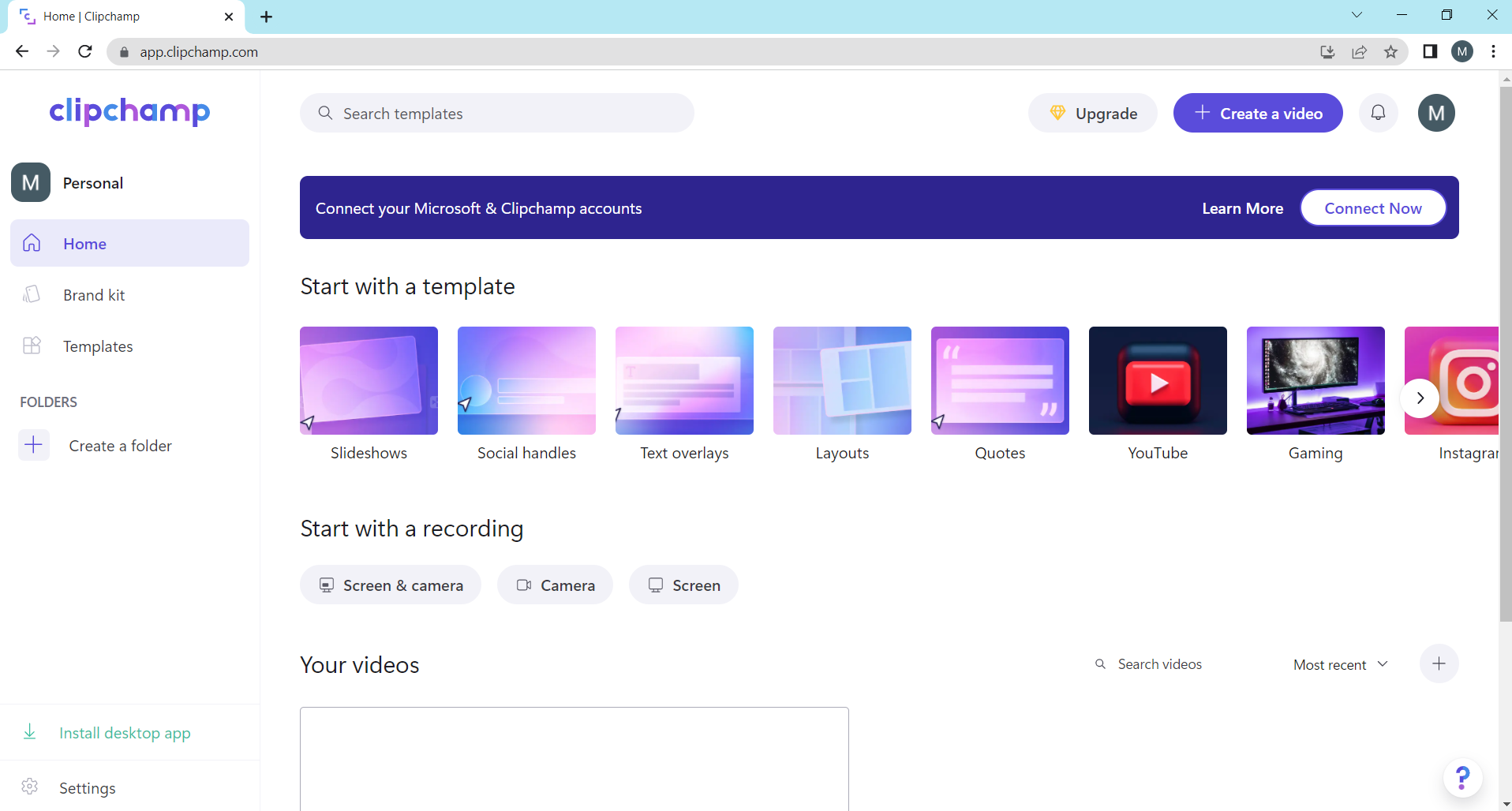The image size is (1512, 811).
Task: Click the arrow to see more templates
Action: [1419, 398]
